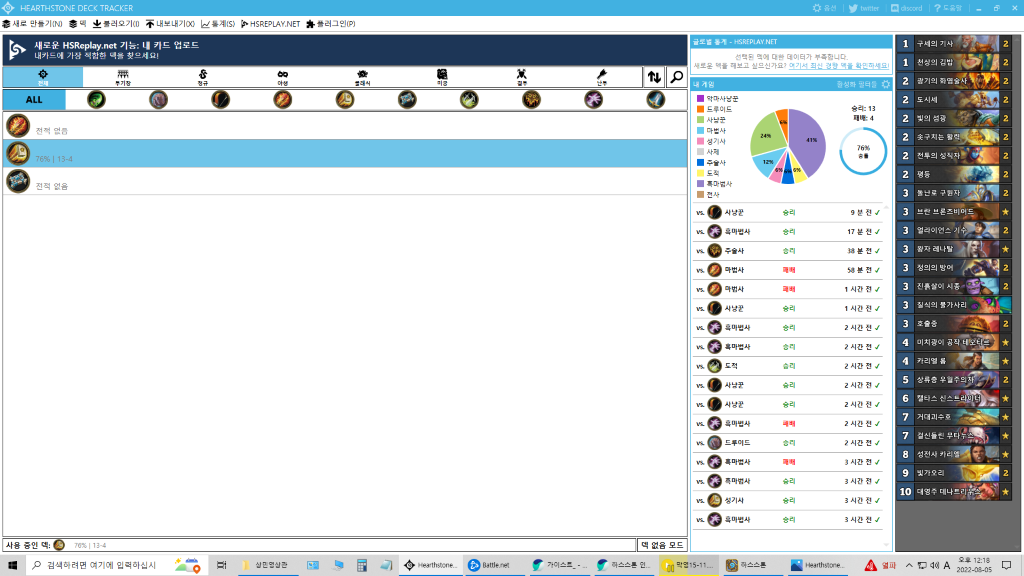Screen dimensions: 1024x576
Task: Open Calculator from the taskbar
Action: 362,565
